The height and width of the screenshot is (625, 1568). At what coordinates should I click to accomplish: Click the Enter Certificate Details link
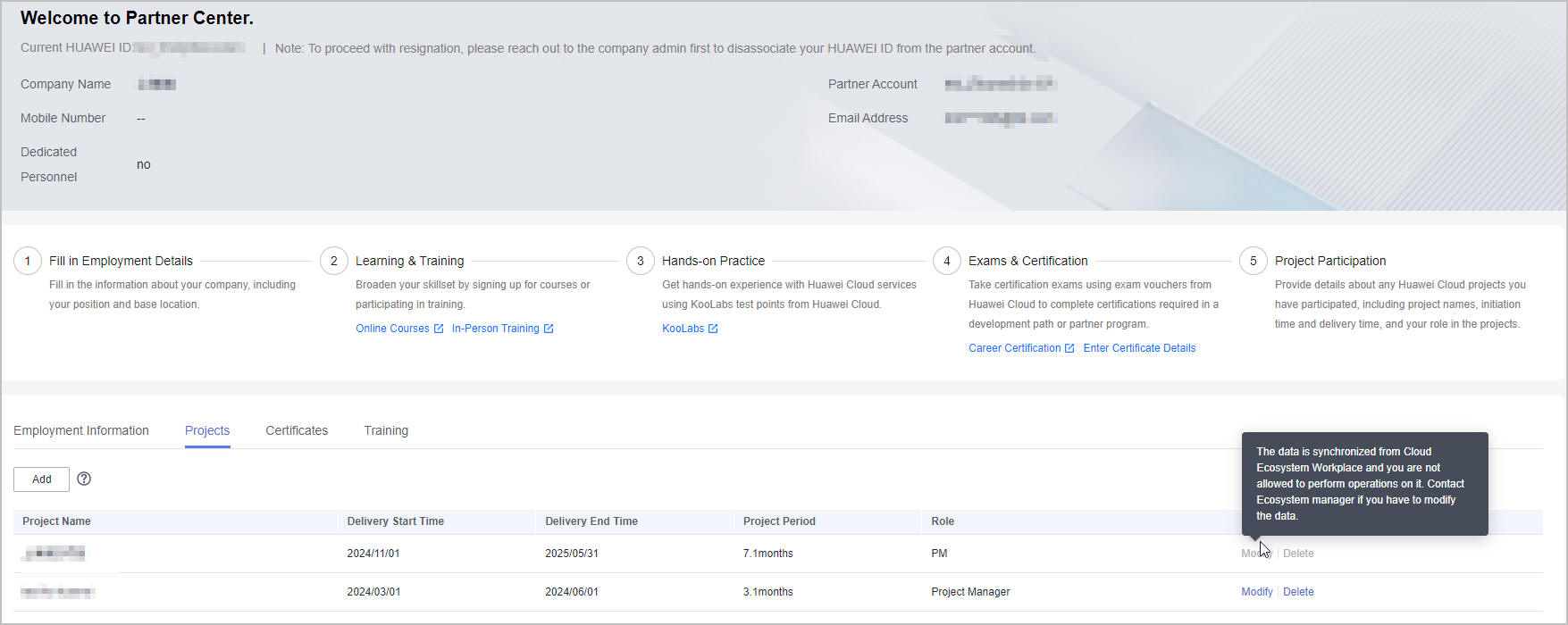click(x=1139, y=348)
